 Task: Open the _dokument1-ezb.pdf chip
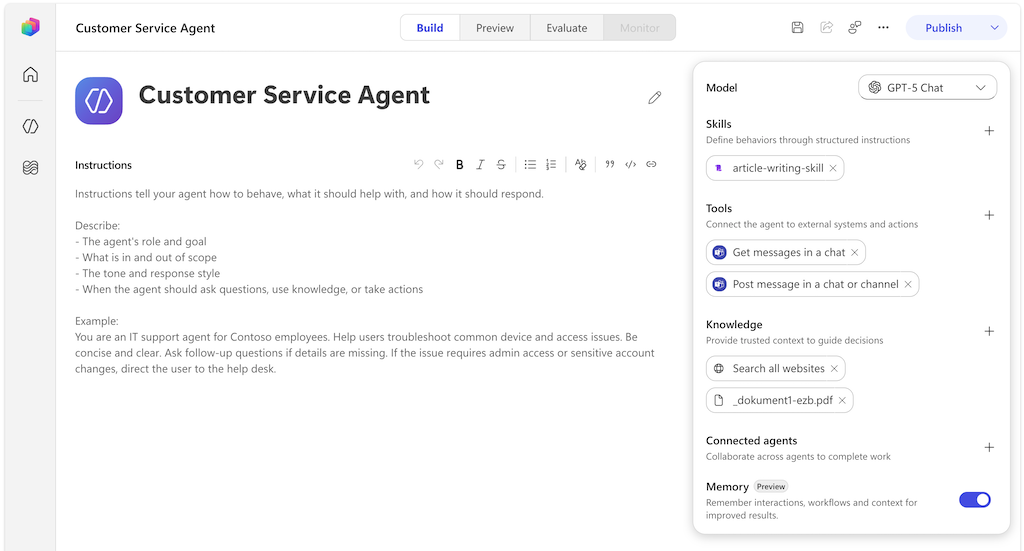click(779, 401)
